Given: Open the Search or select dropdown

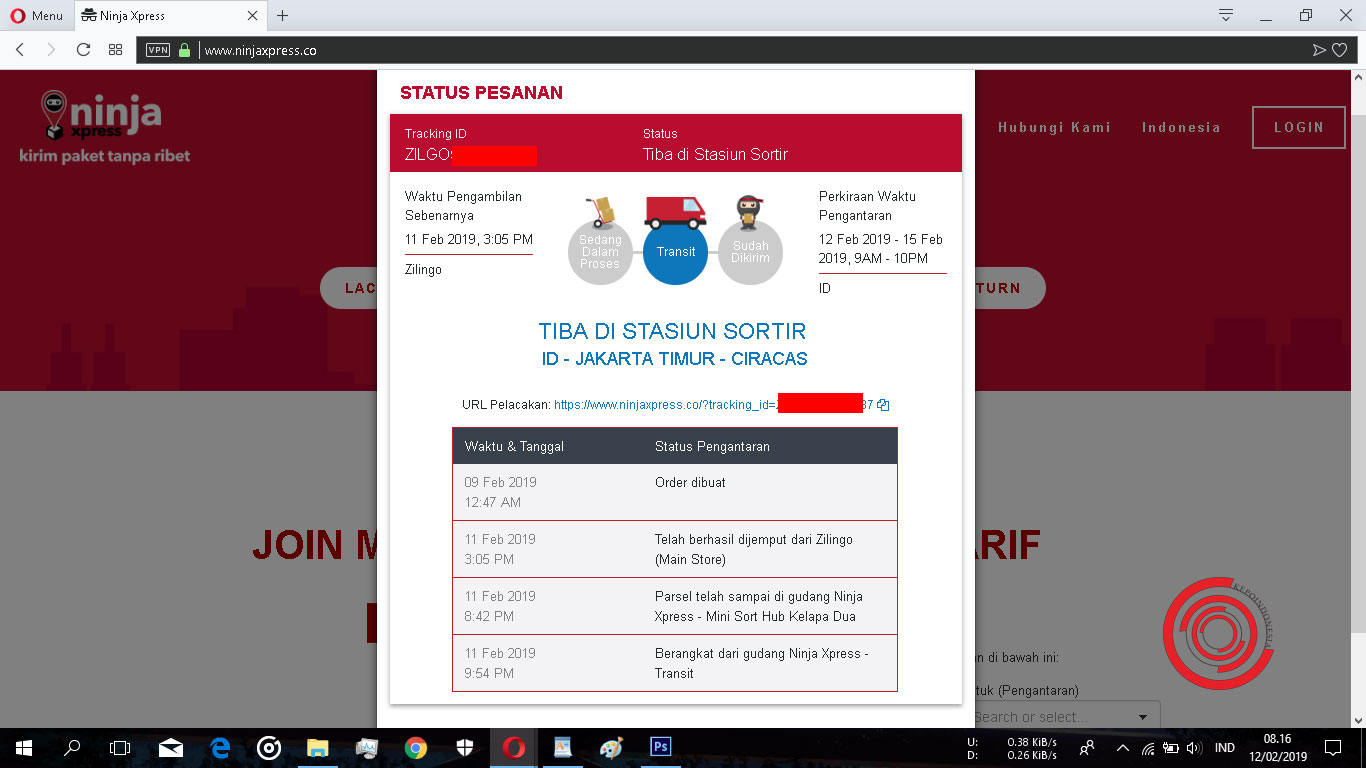Looking at the screenshot, I should pyautogui.click(x=1065, y=716).
